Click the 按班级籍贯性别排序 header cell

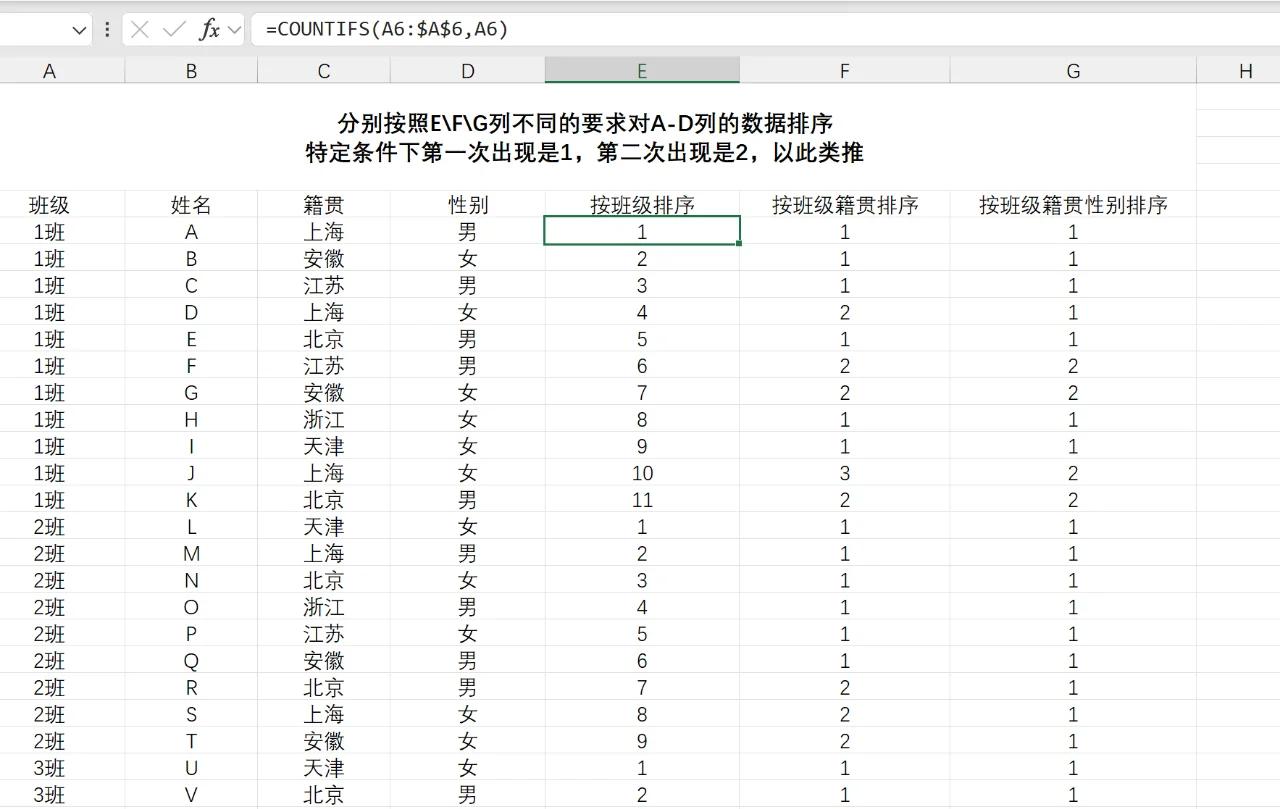(1073, 205)
